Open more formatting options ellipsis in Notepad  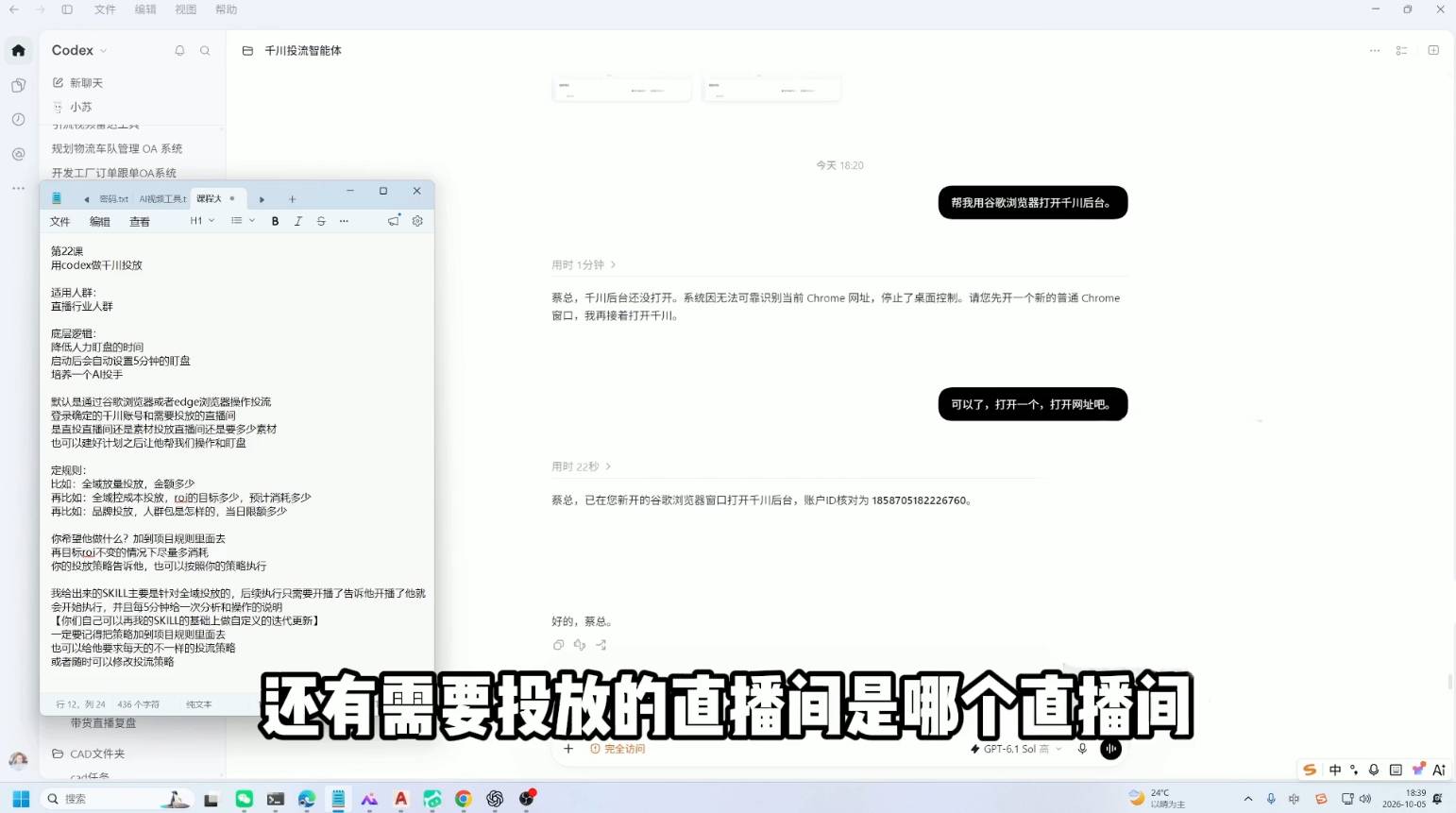(344, 221)
